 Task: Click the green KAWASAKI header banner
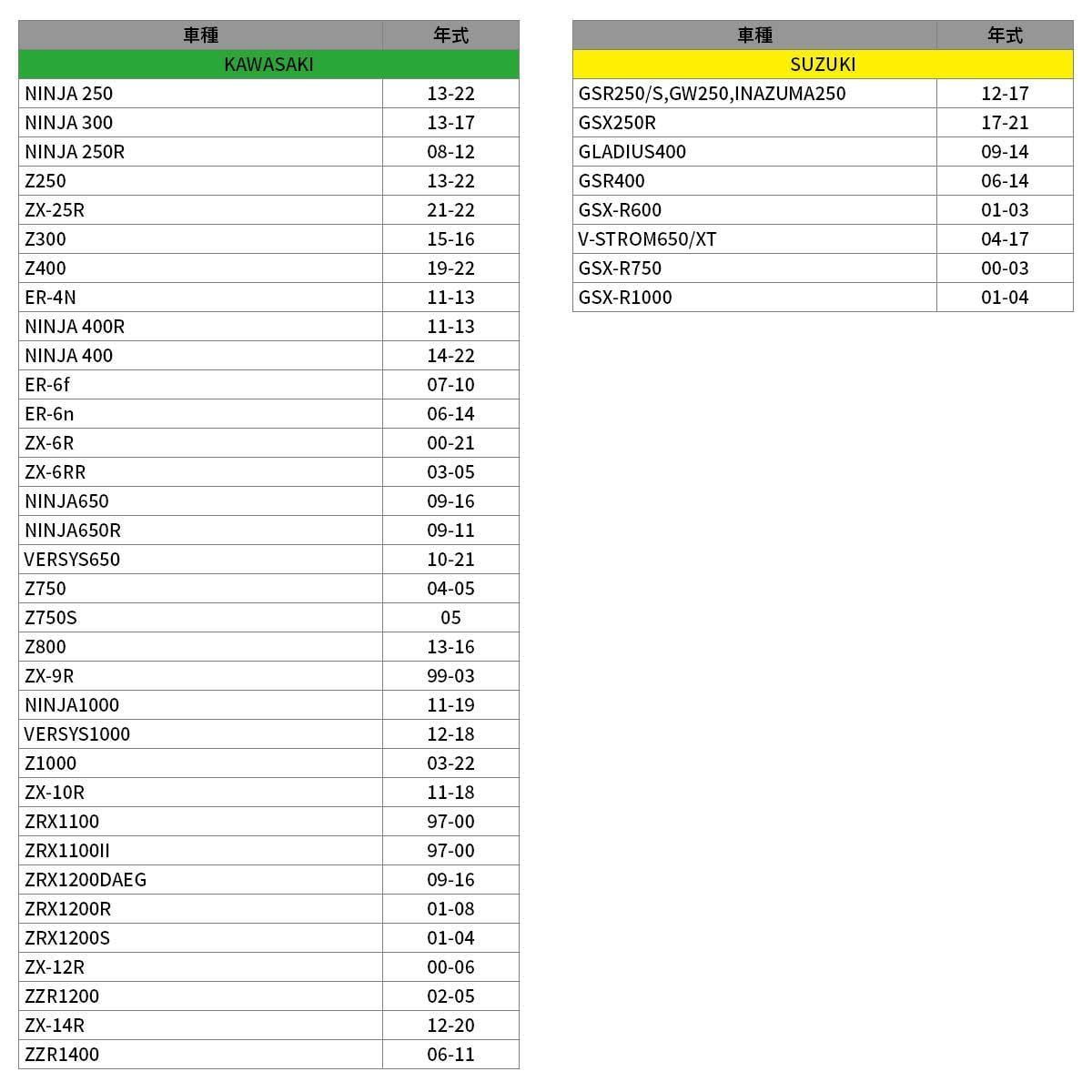[x=268, y=65]
